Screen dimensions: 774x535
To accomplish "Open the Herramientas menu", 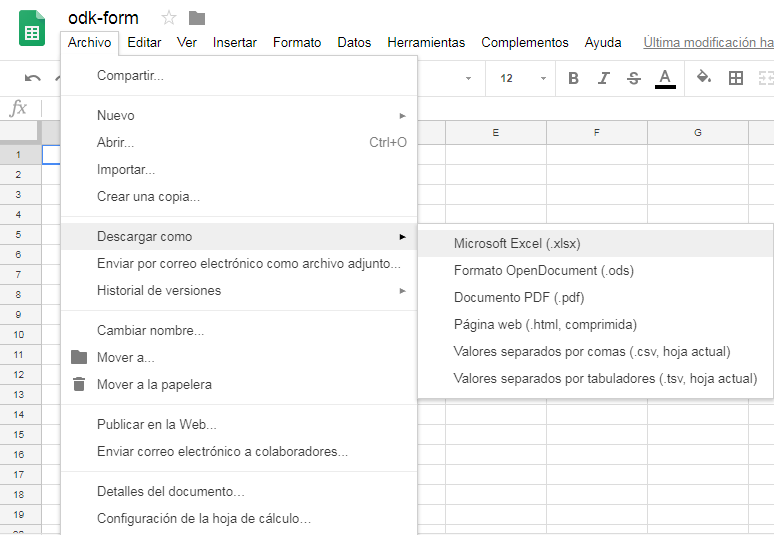I will [x=426, y=42].
